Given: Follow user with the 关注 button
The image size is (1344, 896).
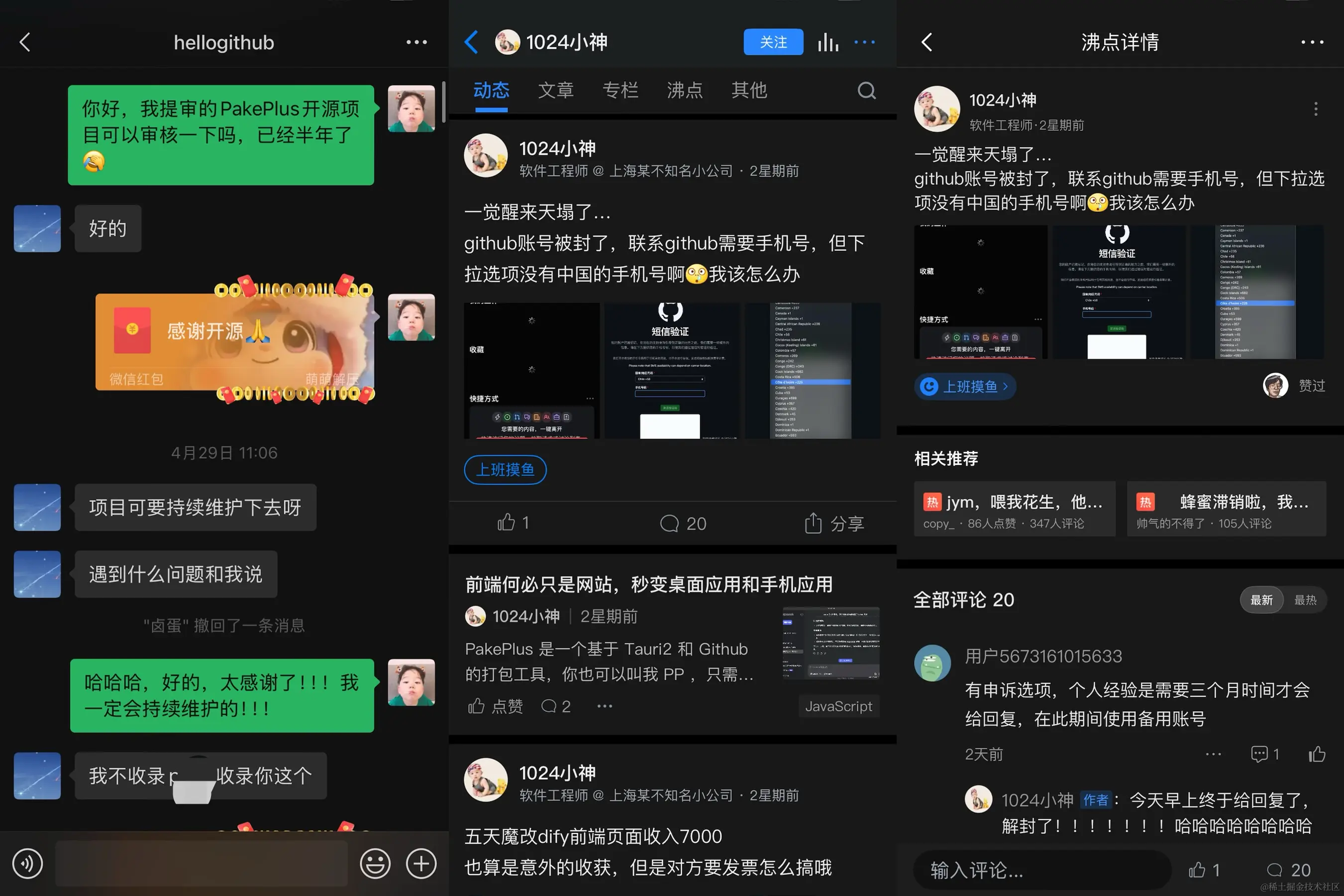Looking at the screenshot, I should (773, 42).
